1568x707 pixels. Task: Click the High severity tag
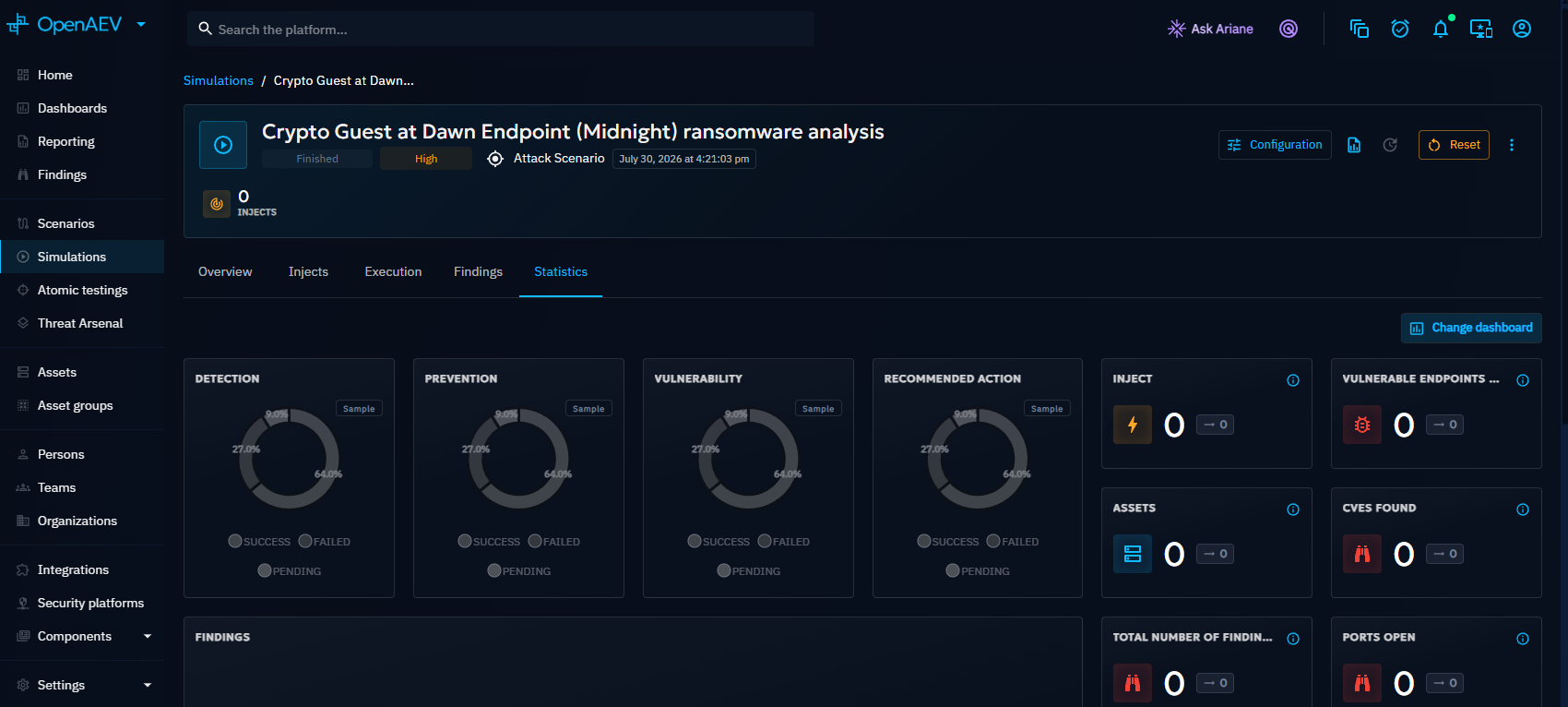coord(426,159)
